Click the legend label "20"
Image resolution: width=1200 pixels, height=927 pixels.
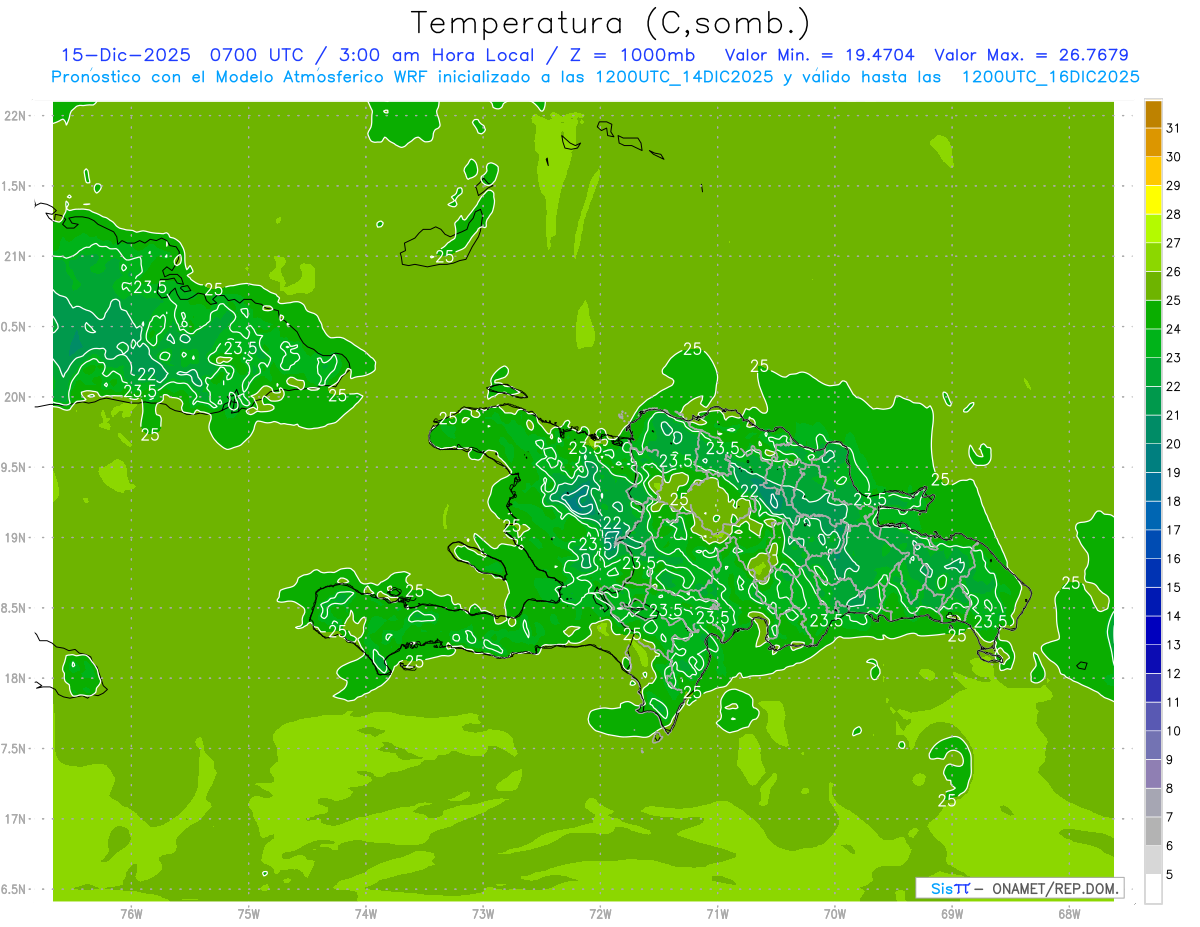[1173, 444]
